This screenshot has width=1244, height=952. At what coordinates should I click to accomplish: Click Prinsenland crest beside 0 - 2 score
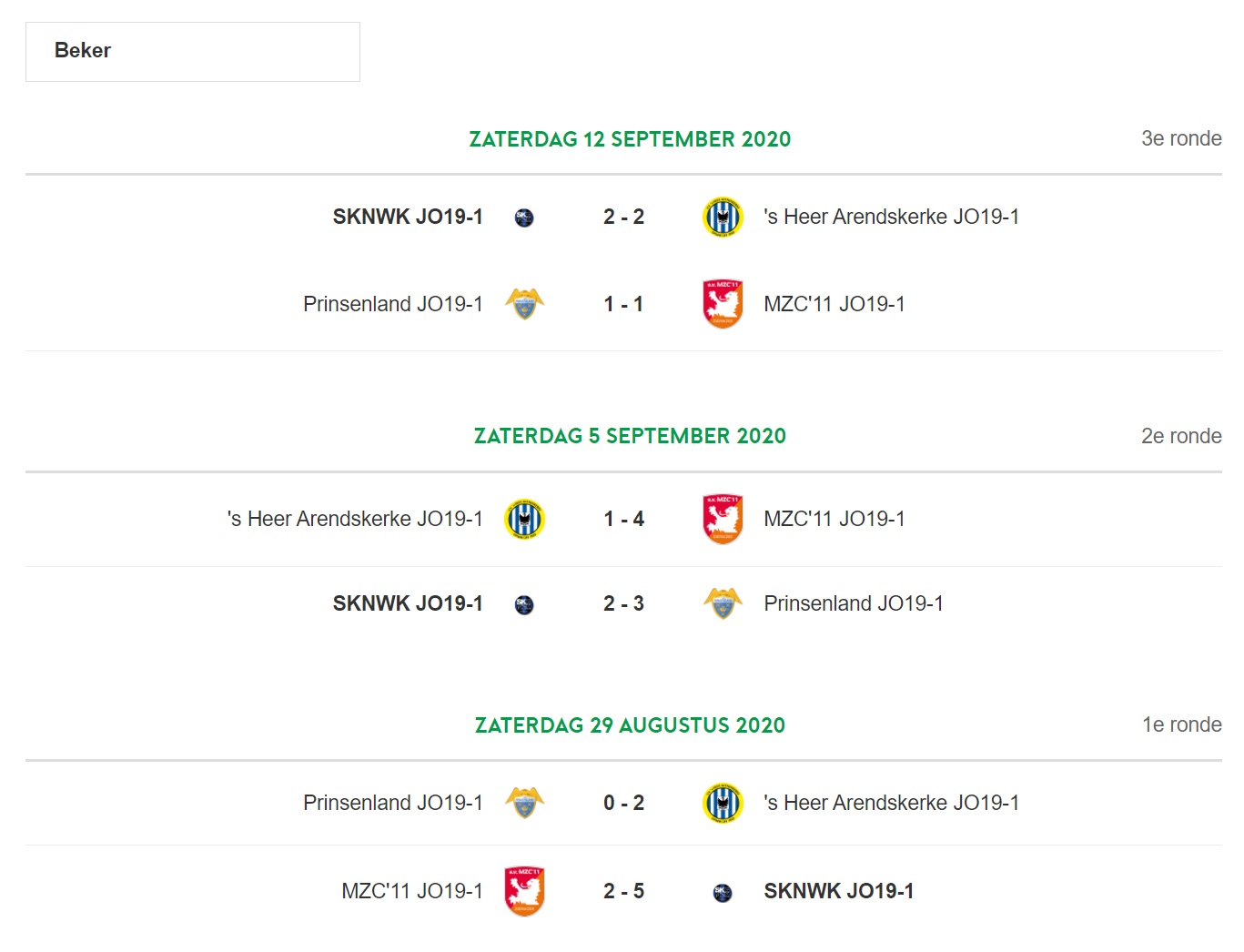pyautogui.click(x=525, y=803)
